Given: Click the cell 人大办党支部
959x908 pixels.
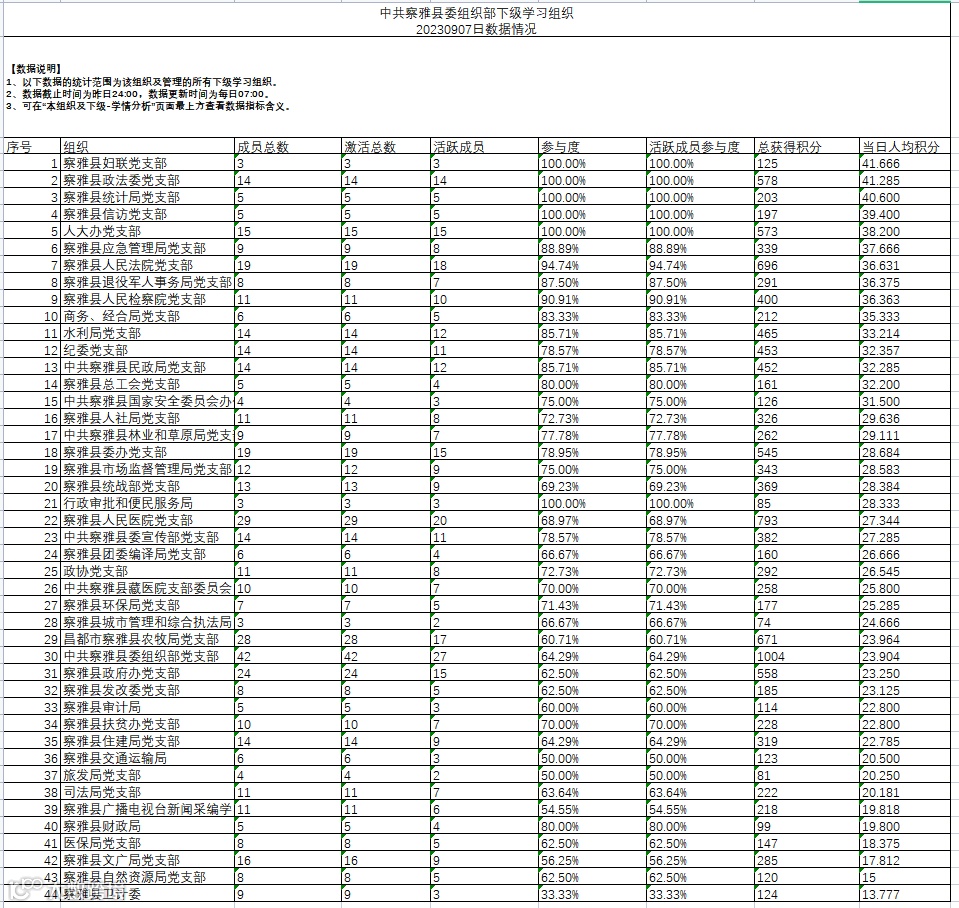Looking at the screenshot, I should pyautogui.click(x=147, y=231).
